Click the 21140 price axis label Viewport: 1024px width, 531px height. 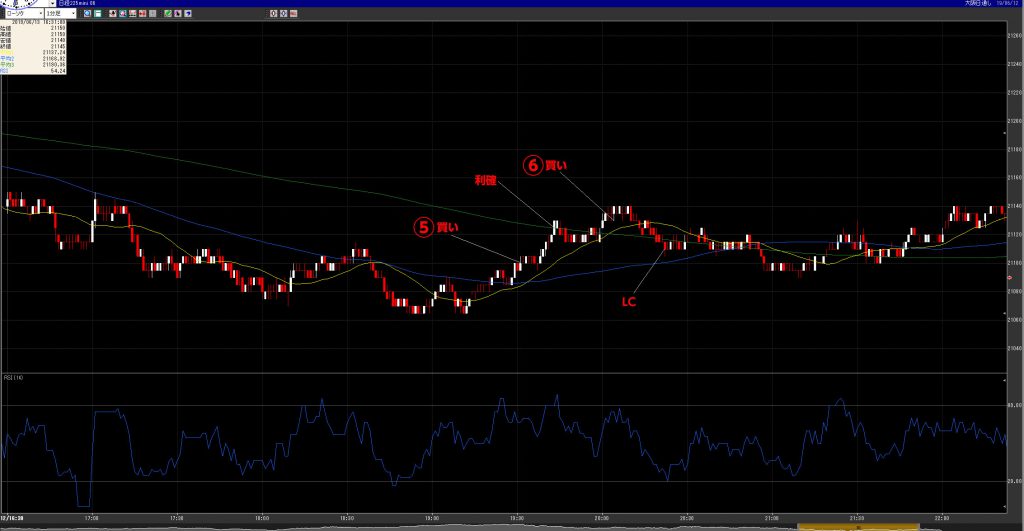1015,206
